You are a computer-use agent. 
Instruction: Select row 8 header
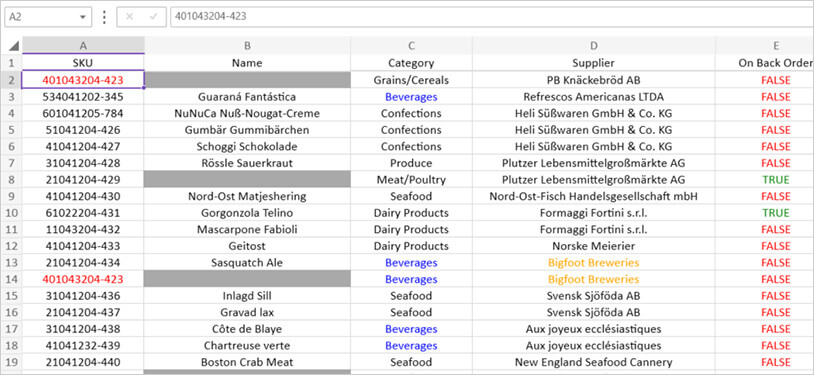click(11, 180)
